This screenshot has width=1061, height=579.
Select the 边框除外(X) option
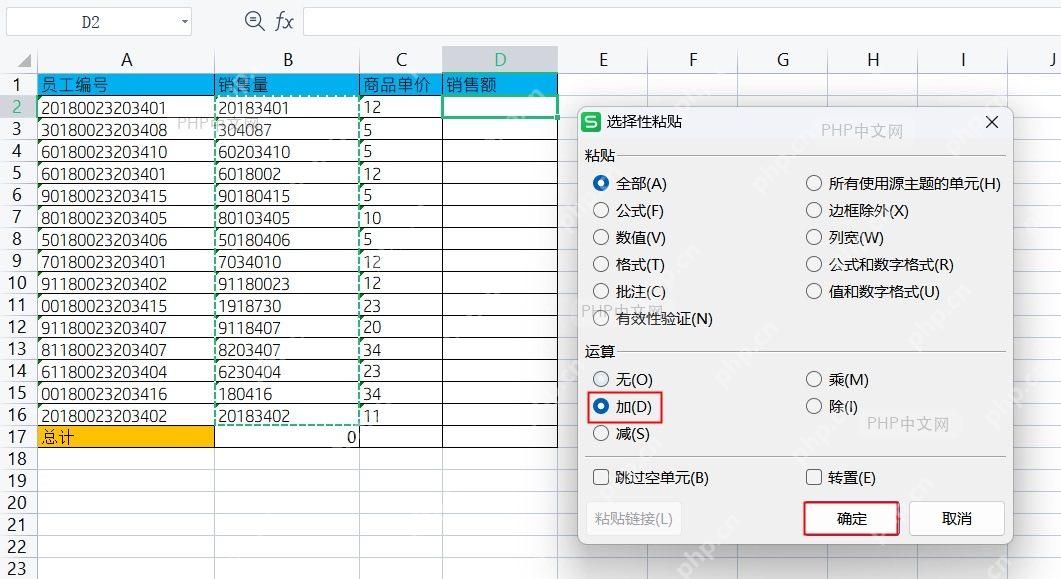pos(857,210)
